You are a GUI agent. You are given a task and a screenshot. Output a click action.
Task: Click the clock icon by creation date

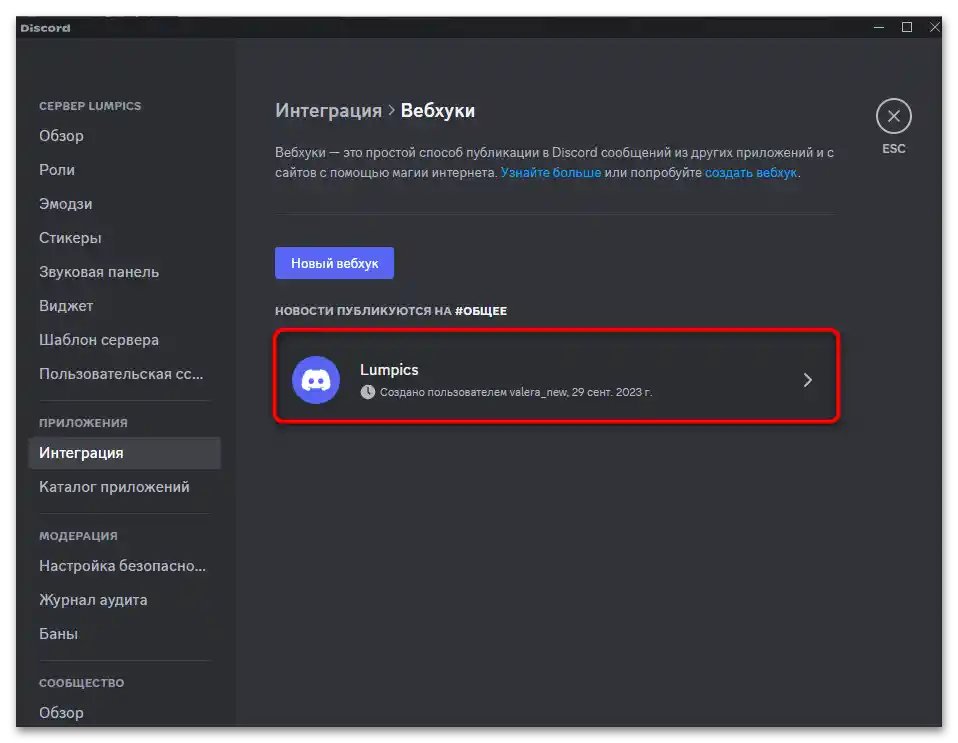click(x=367, y=392)
